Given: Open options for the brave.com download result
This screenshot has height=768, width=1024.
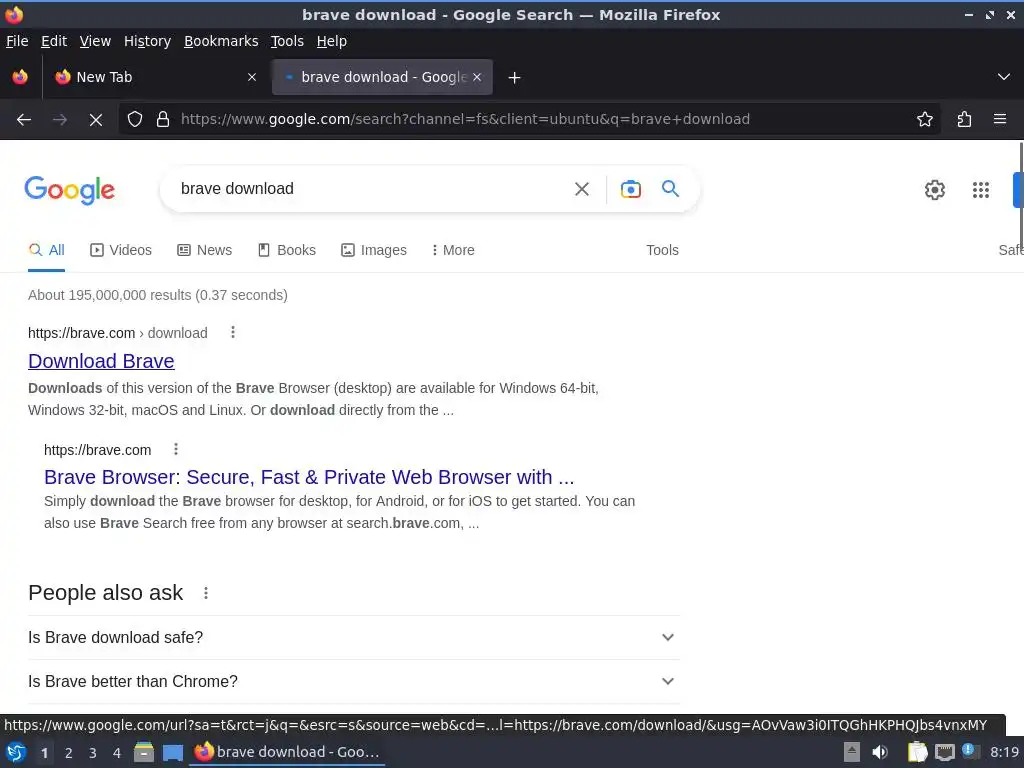Looking at the screenshot, I should (232, 332).
